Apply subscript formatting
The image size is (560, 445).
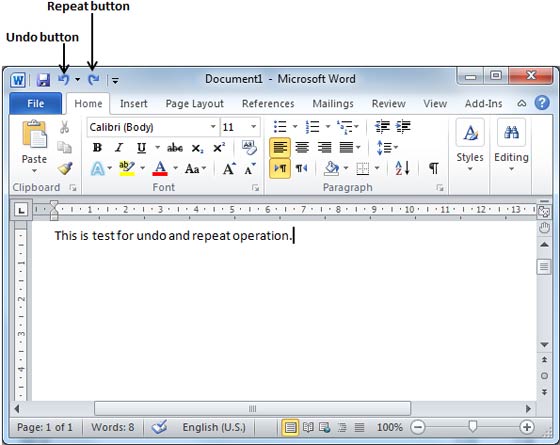click(197, 148)
